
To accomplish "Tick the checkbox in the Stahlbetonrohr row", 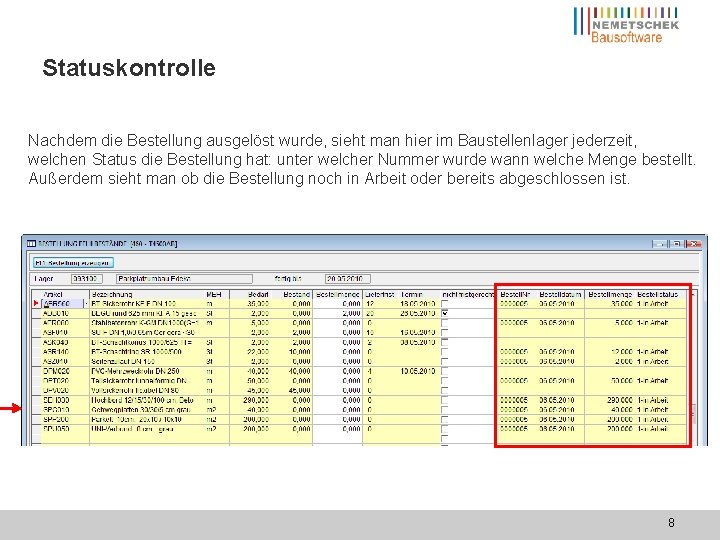I will click(x=444, y=323).
